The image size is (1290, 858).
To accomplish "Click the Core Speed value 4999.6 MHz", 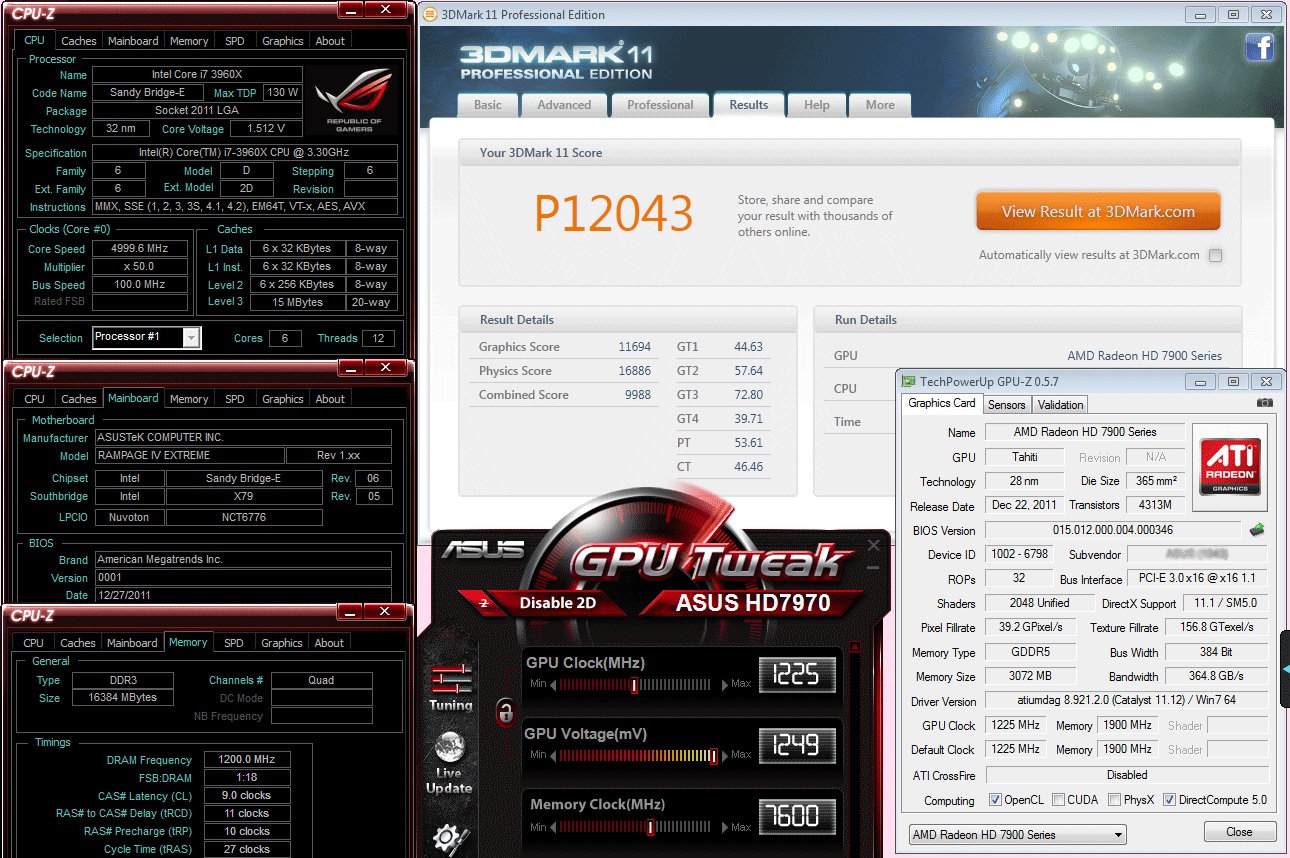I will pyautogui.click(x=140, y=249).
